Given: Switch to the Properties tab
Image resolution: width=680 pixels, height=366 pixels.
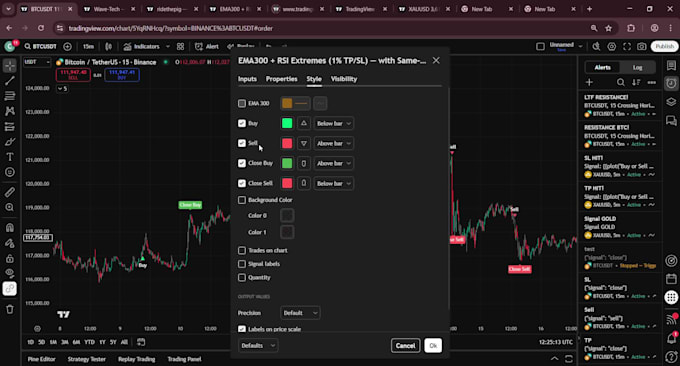Looking at the screenshot, I should tap(281, 79).
